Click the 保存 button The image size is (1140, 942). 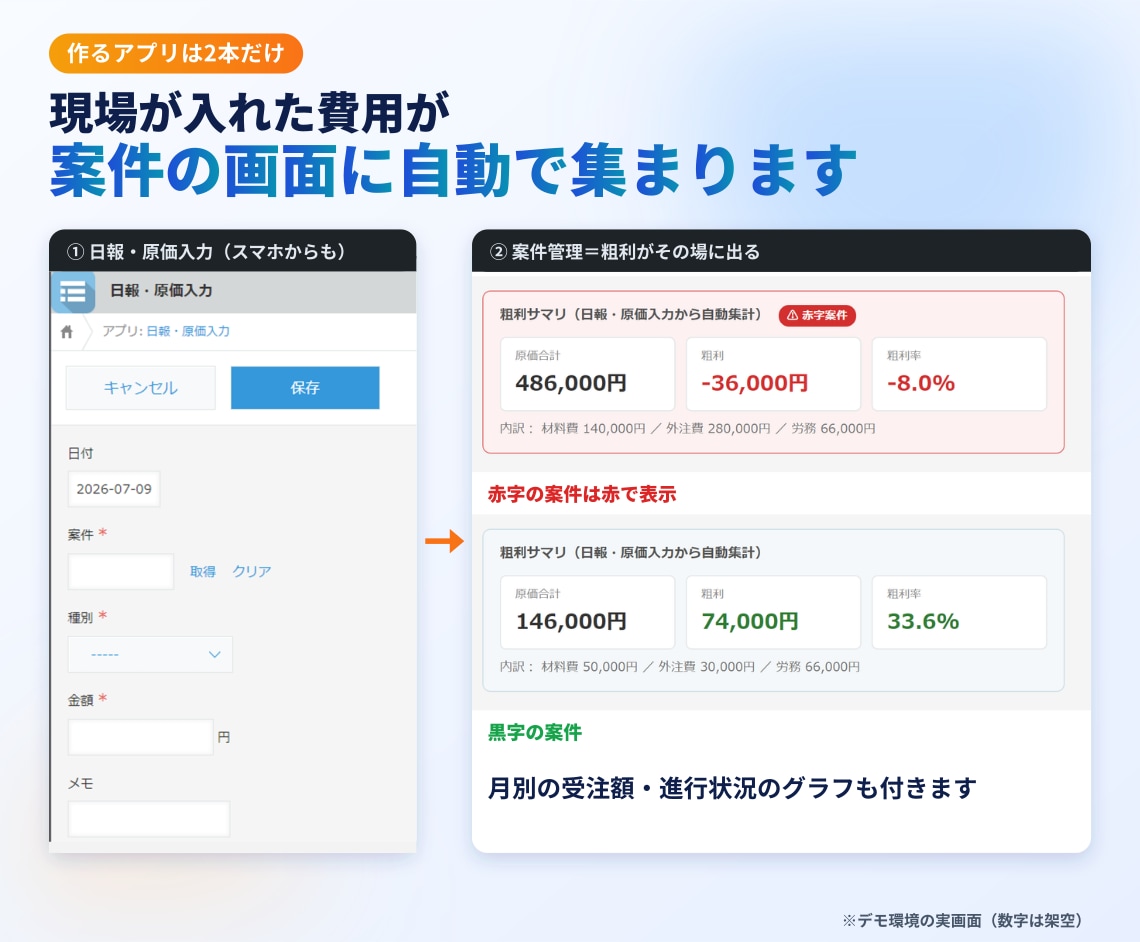[x=305, y=387]
